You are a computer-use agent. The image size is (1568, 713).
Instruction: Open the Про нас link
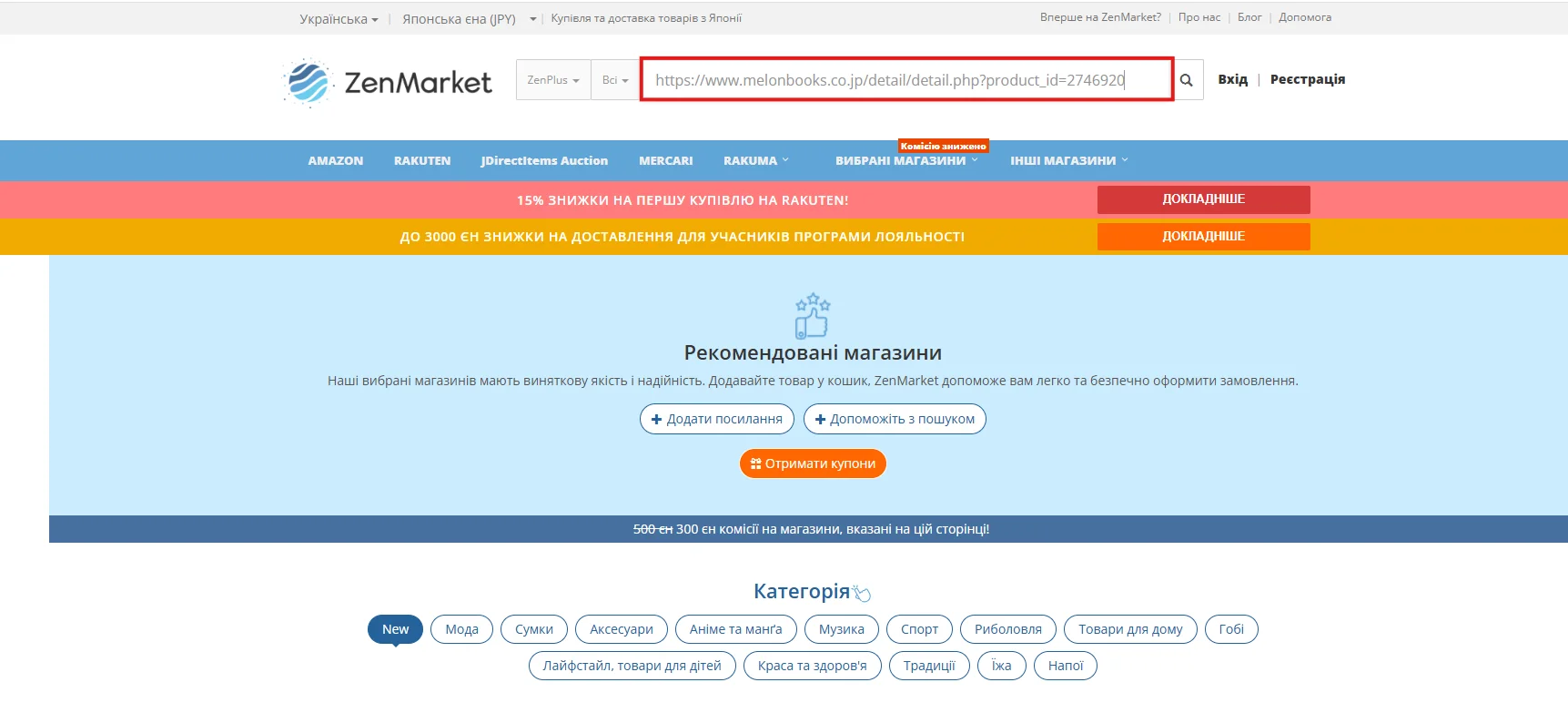[x=1199, y=17]
